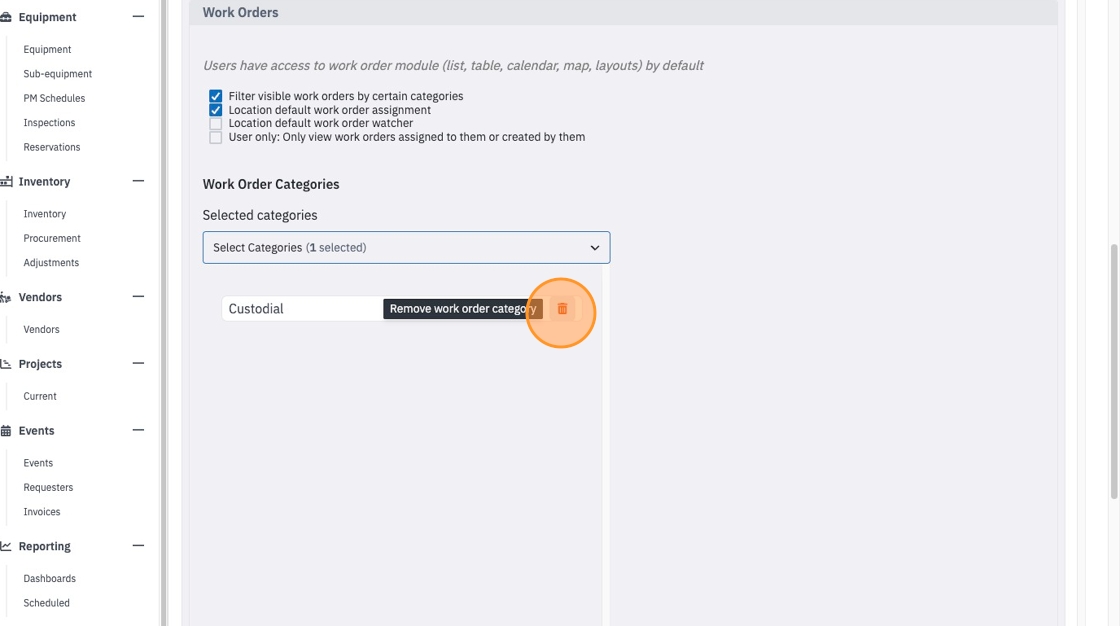The height and width of the screenshot is (626, 1120).
Task: Click the trash icon next to Custodial
Action: click(562, 309)
